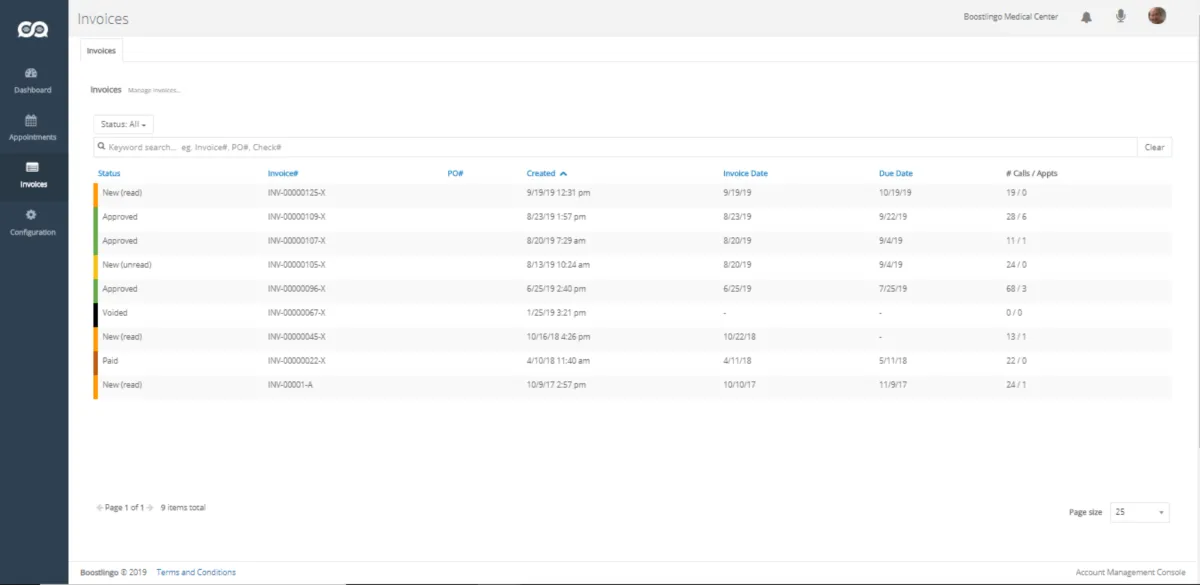Click the notifications bell icon
The width and height of the screenshot is (1200, 585).
coord(1086,17)
